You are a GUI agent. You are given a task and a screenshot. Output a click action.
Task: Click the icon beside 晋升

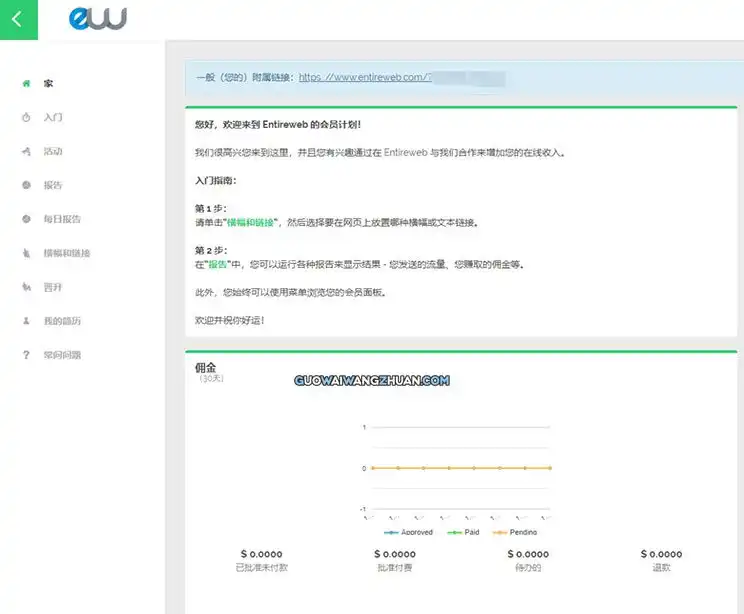[x=26, y=287]
